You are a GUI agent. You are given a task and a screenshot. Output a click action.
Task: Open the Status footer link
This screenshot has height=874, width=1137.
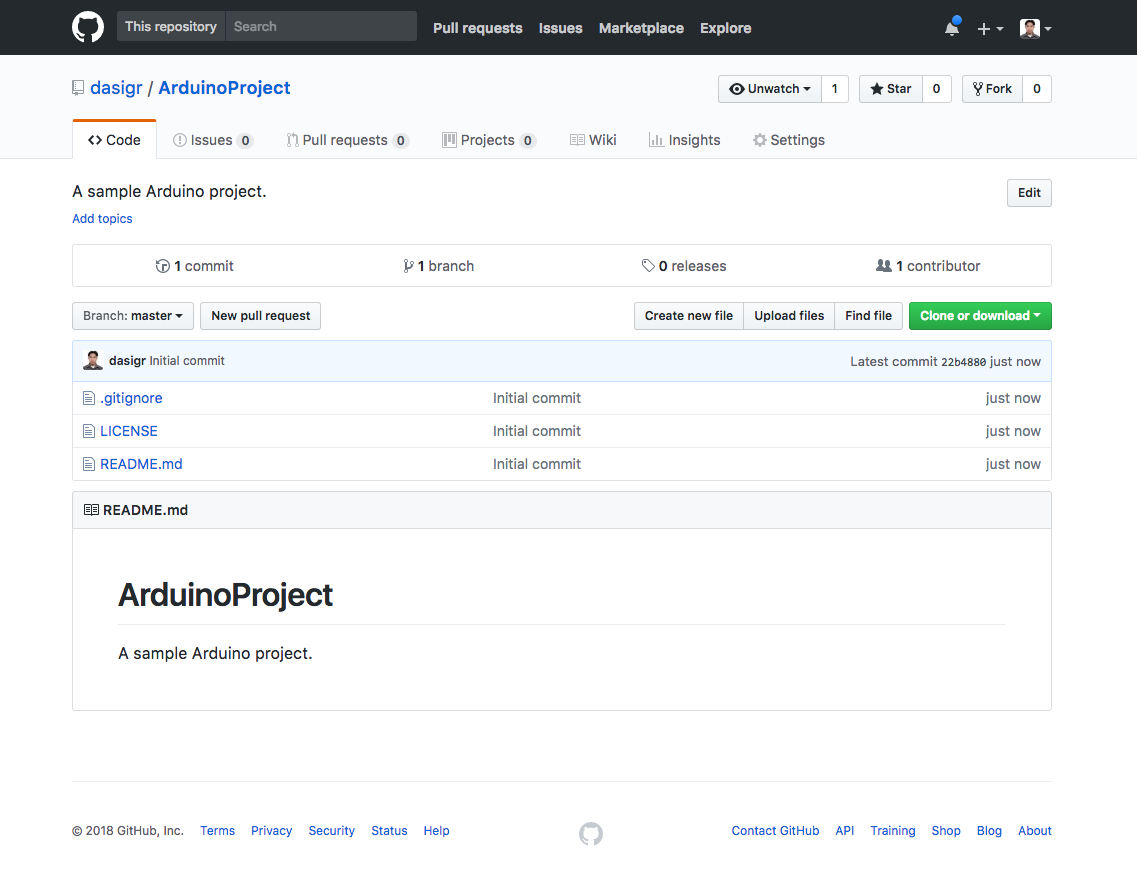pos(389,831)
